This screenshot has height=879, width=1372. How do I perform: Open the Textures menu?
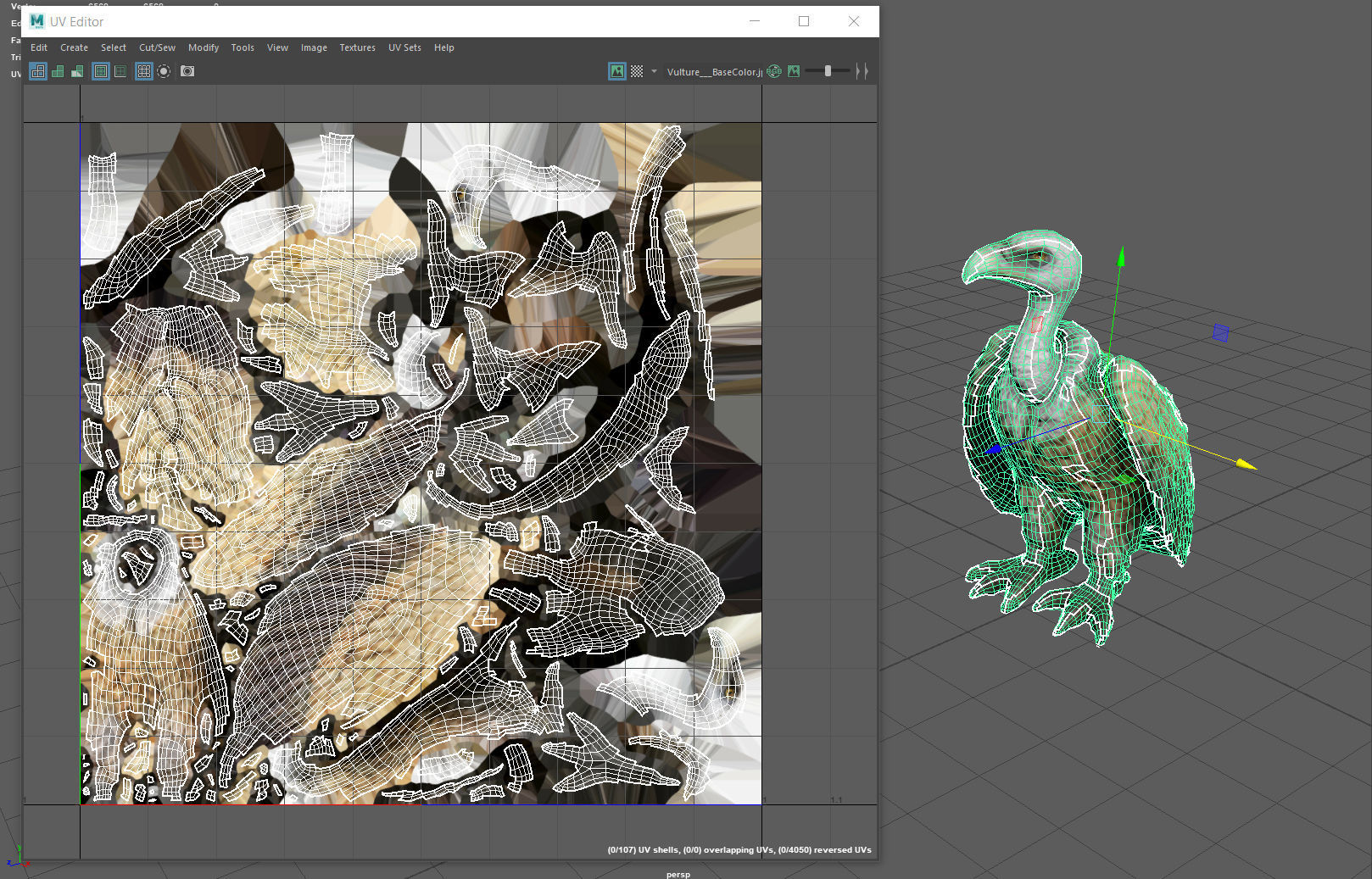point(357,47)
